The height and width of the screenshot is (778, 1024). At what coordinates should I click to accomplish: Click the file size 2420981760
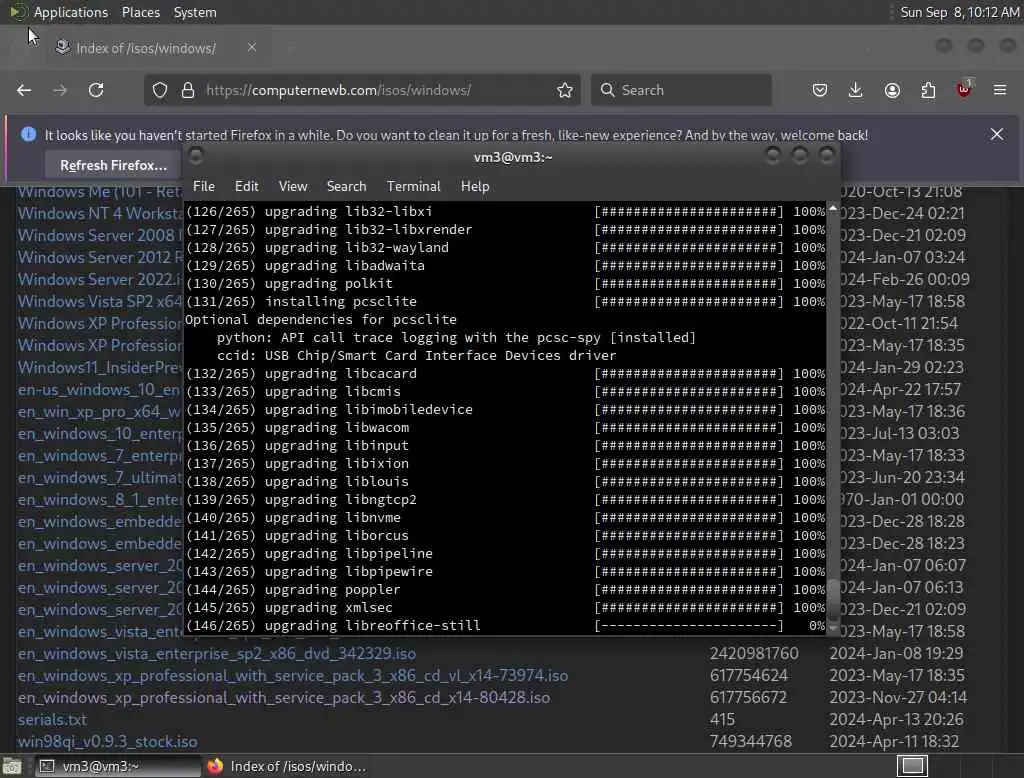(754, 653)
